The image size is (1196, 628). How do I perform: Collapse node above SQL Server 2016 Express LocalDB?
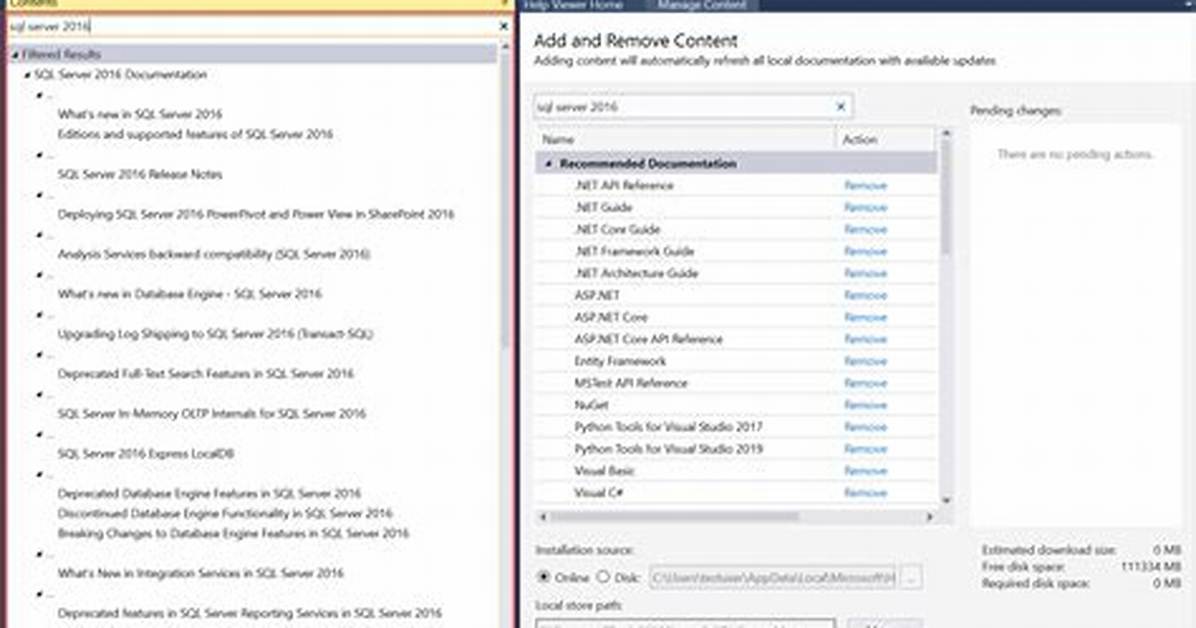click(x=40, y=434)
